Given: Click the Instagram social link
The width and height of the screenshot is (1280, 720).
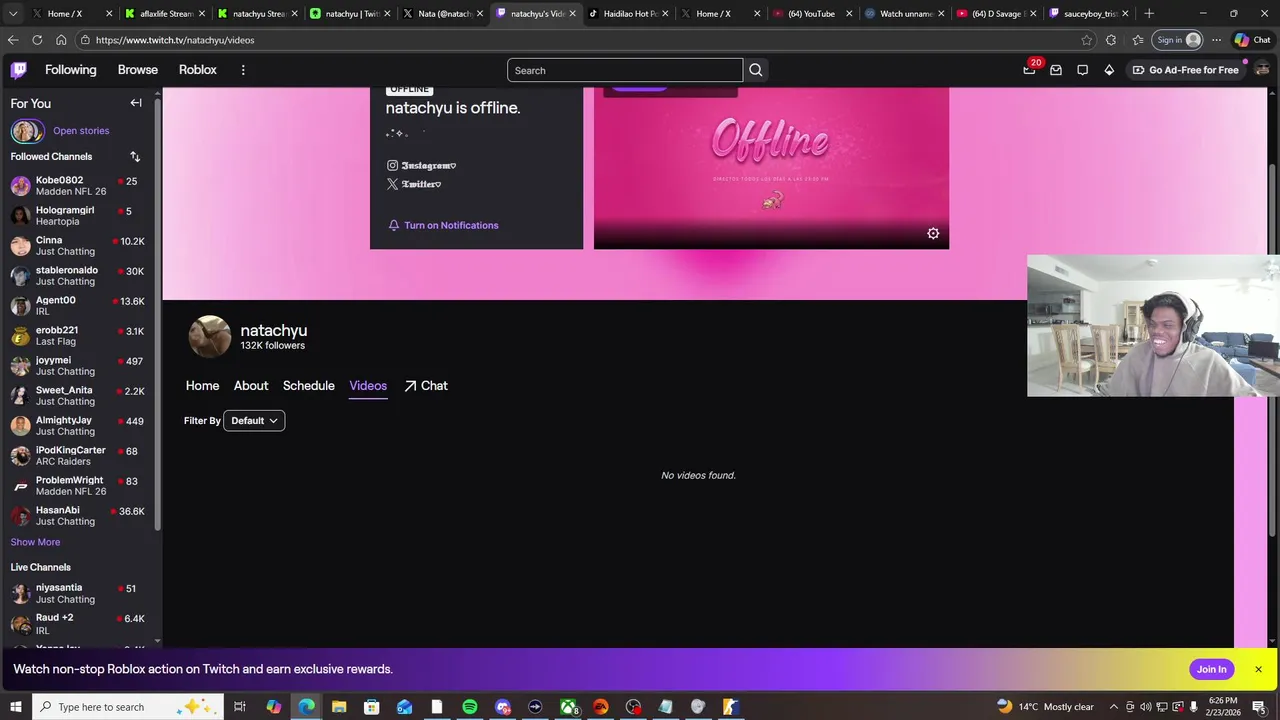Looking at the screenshot, I should (421, 166).
